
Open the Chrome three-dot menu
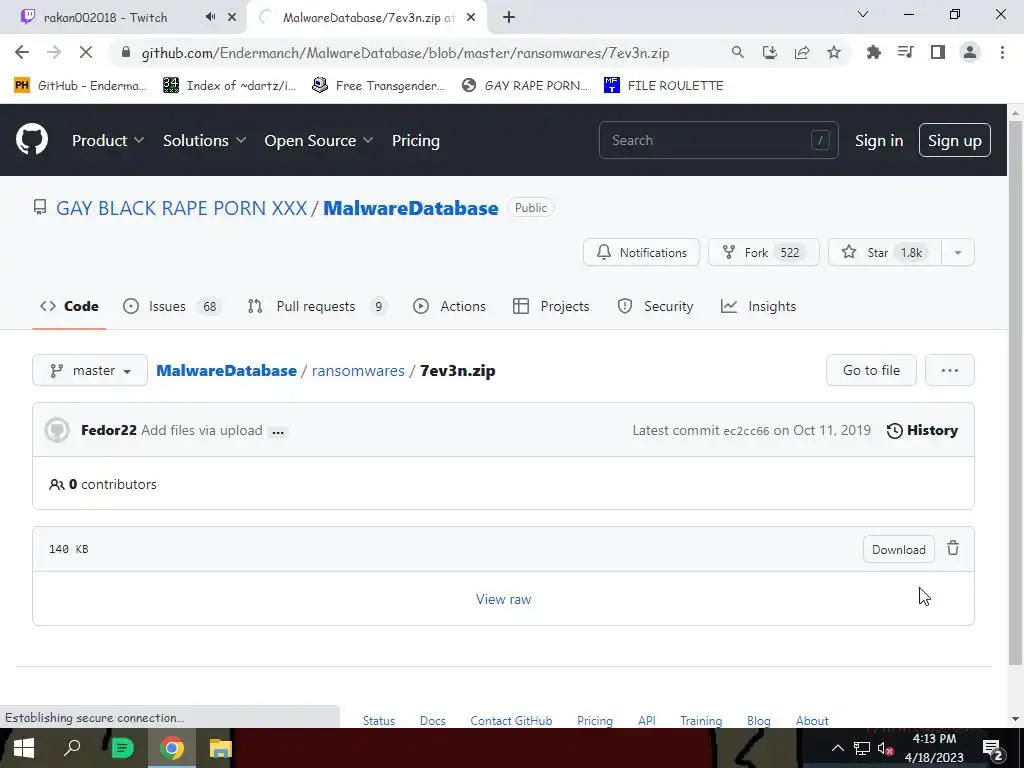click(1002, 53)
